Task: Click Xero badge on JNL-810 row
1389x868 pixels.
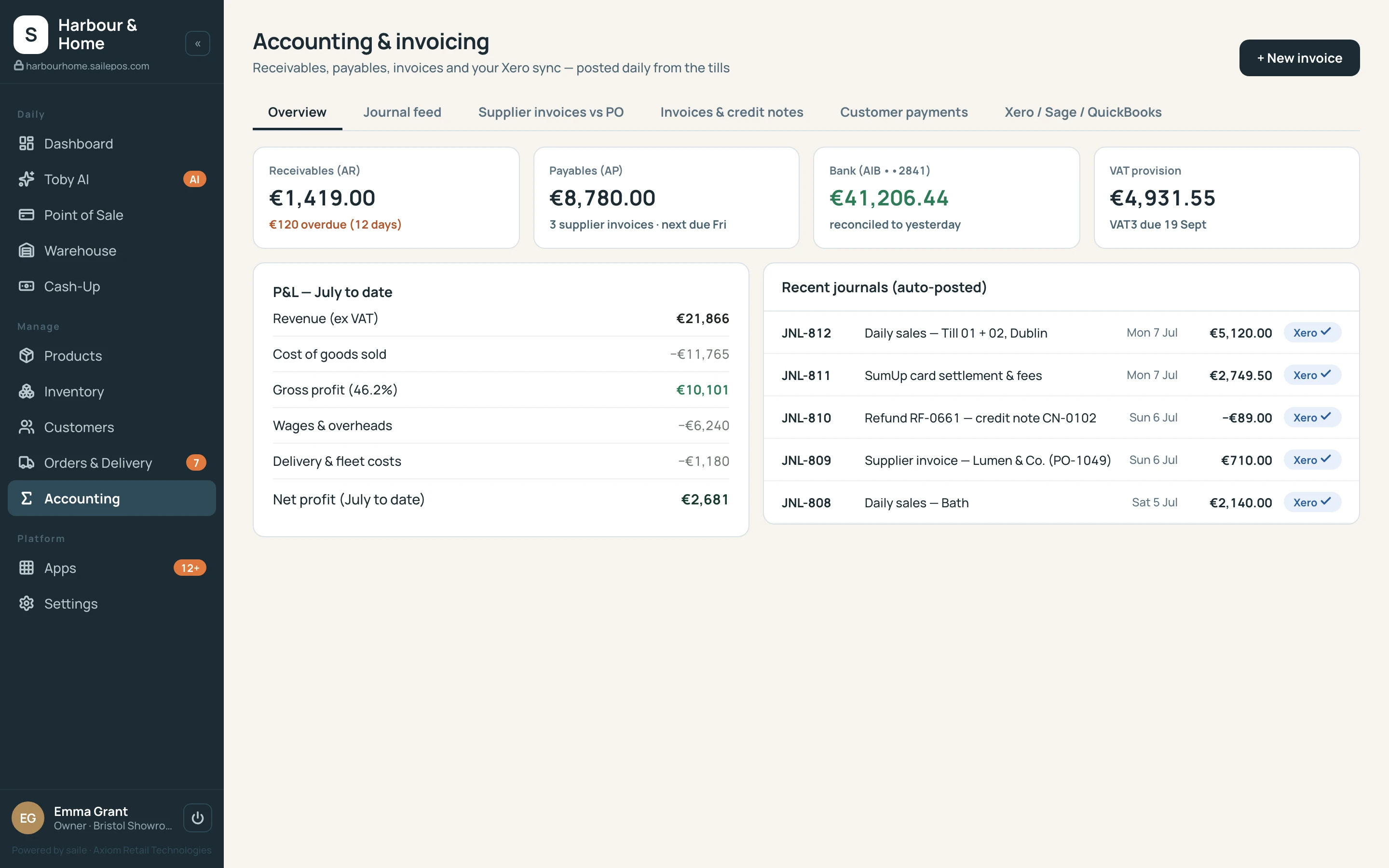Action: (1312, 417)
